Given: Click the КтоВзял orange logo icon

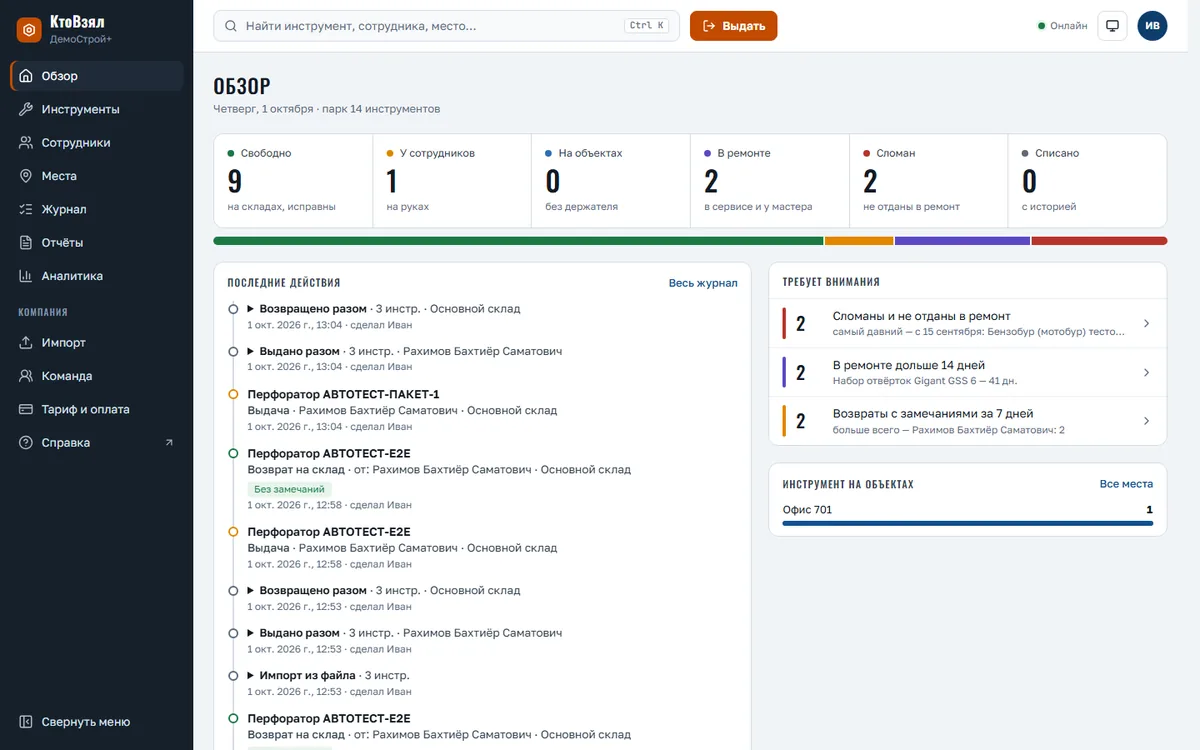Looking at the screenshot, I should point(29,30).
